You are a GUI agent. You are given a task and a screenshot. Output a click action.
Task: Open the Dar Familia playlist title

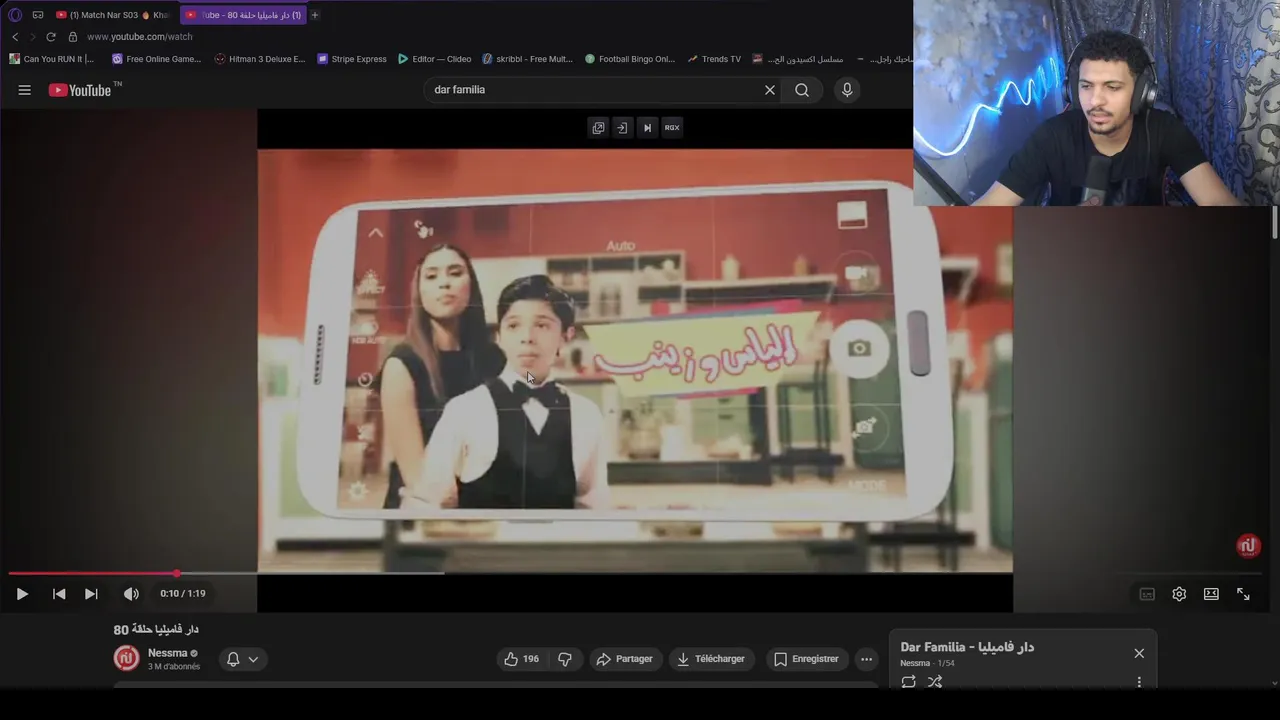[x=967, y=647]
